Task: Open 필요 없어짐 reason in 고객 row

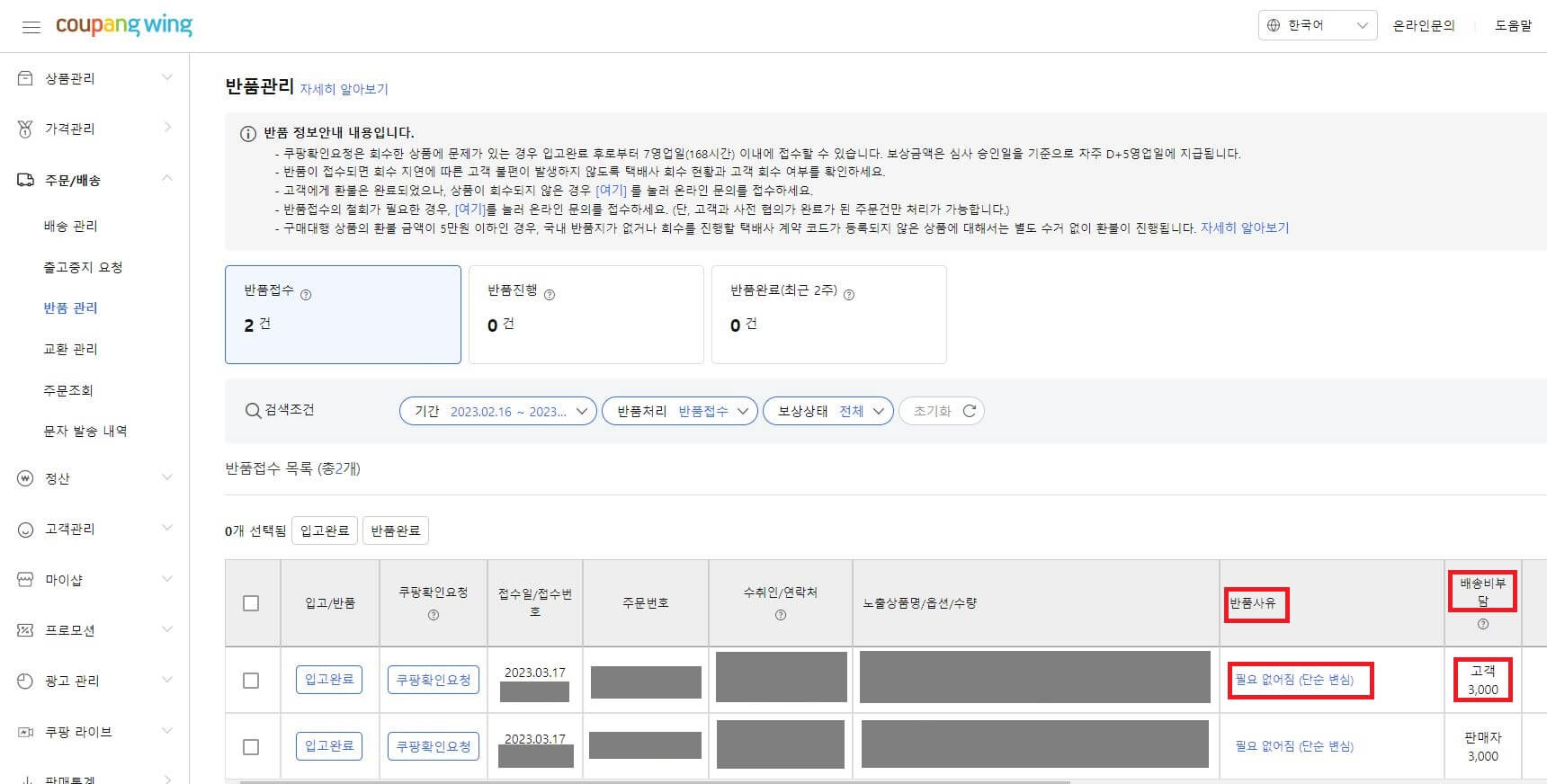Action: 1294,680
